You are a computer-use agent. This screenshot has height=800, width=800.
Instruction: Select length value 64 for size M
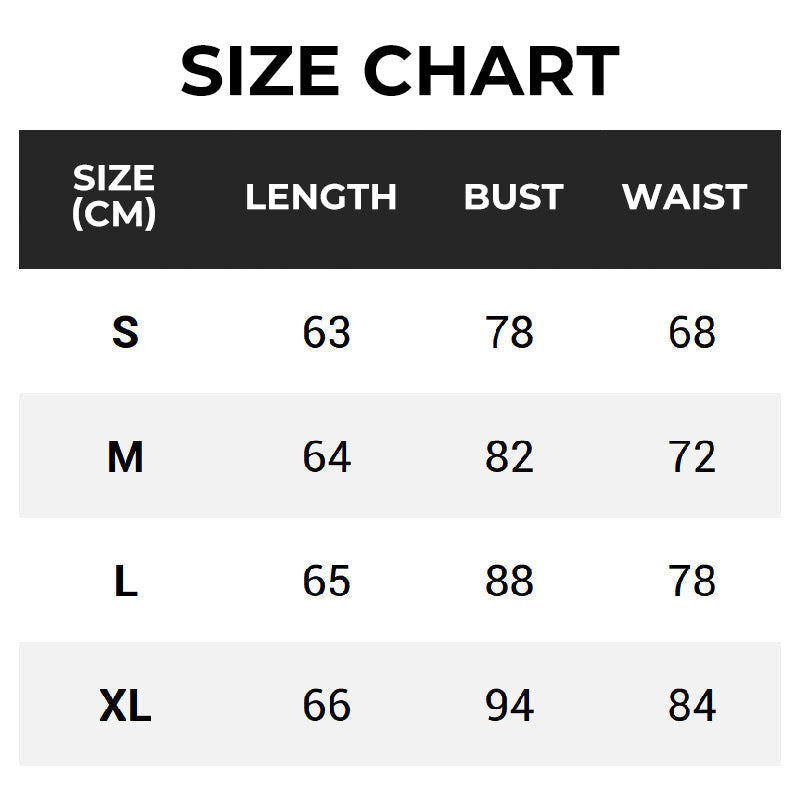click(x=327, y=457)
